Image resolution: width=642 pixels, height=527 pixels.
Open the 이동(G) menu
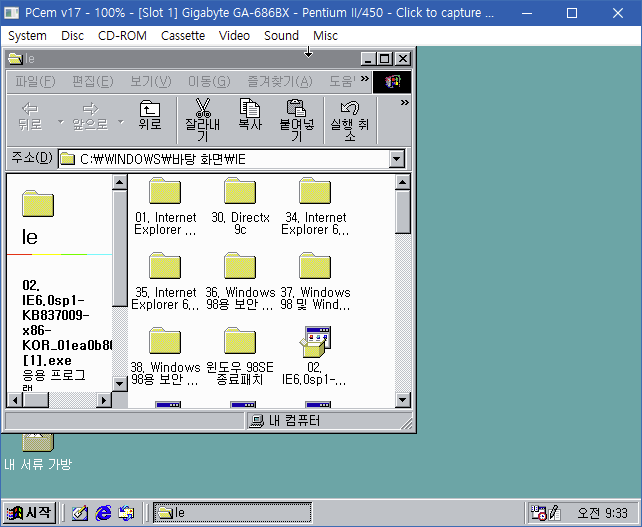tap(209, 81)
